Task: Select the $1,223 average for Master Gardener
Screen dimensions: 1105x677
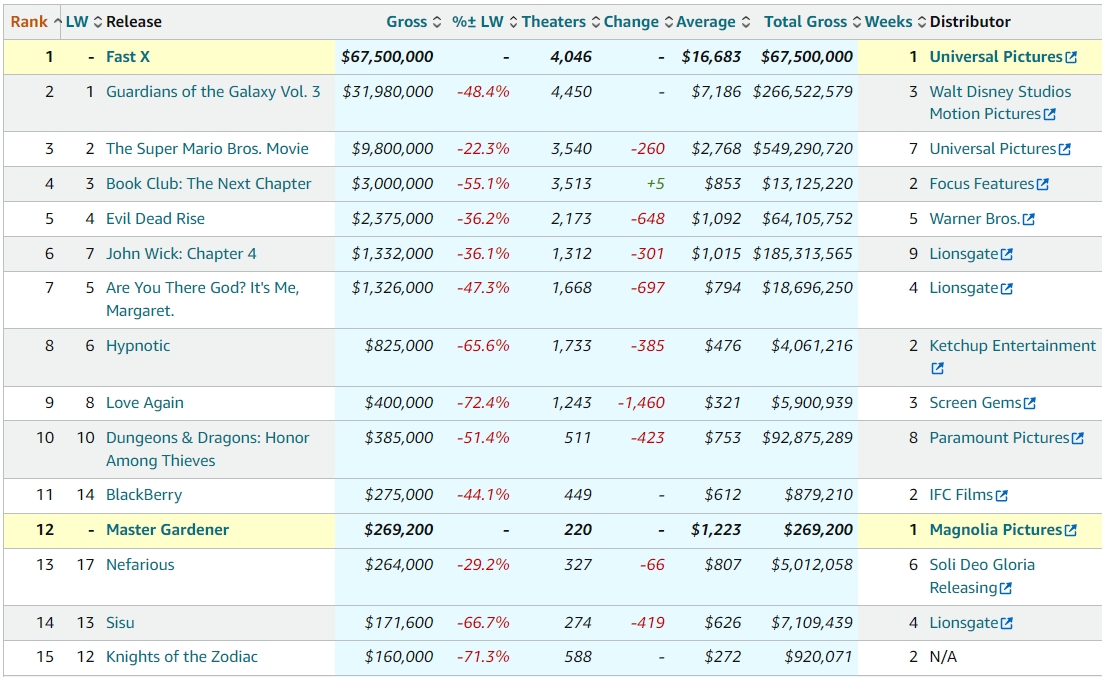Action: click(x=716, y=530)
